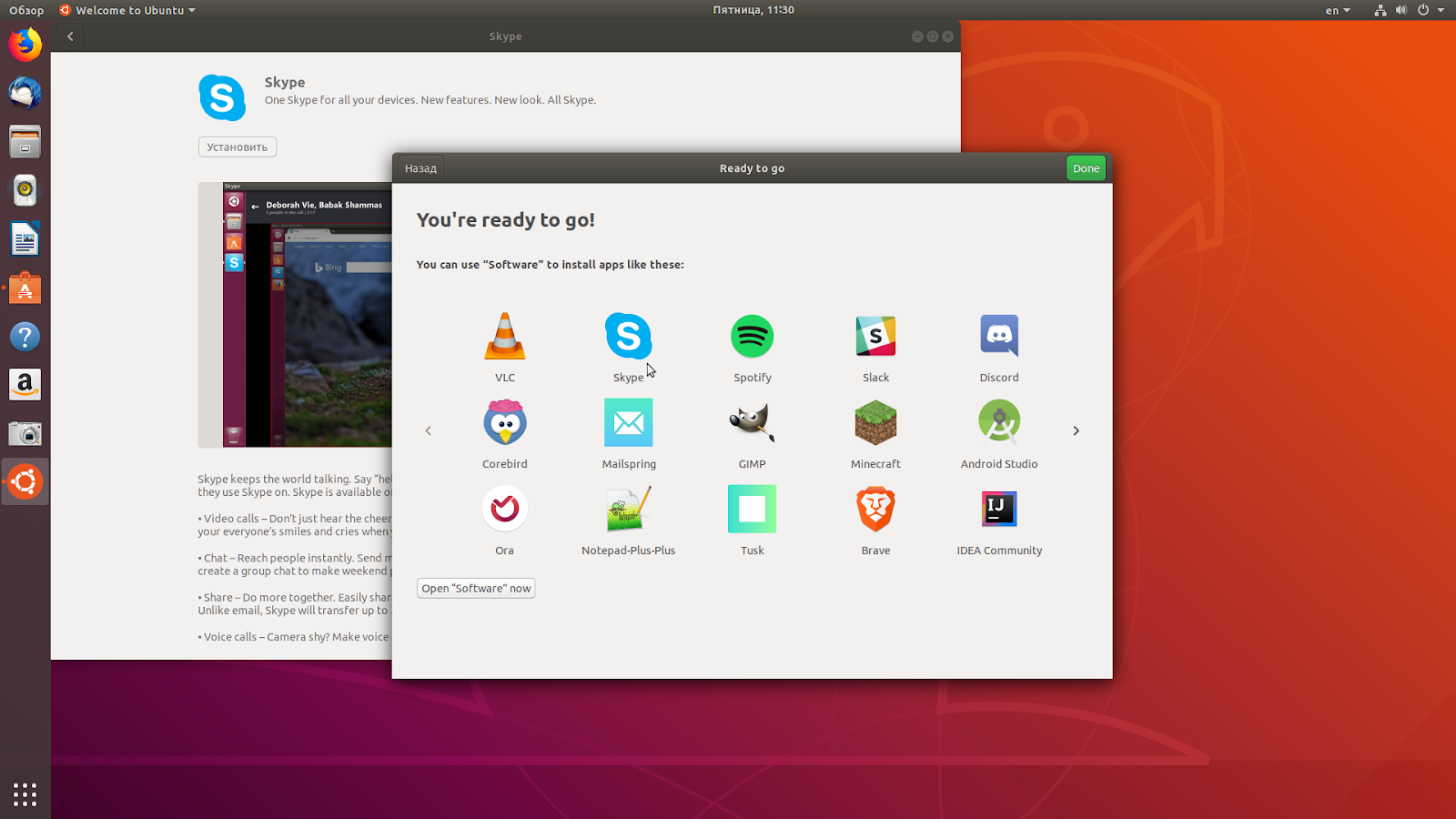Viewport: 1456px width, 819px height.
Task: Go back in the Skype Software window
Action: click(x=70, y=36)
